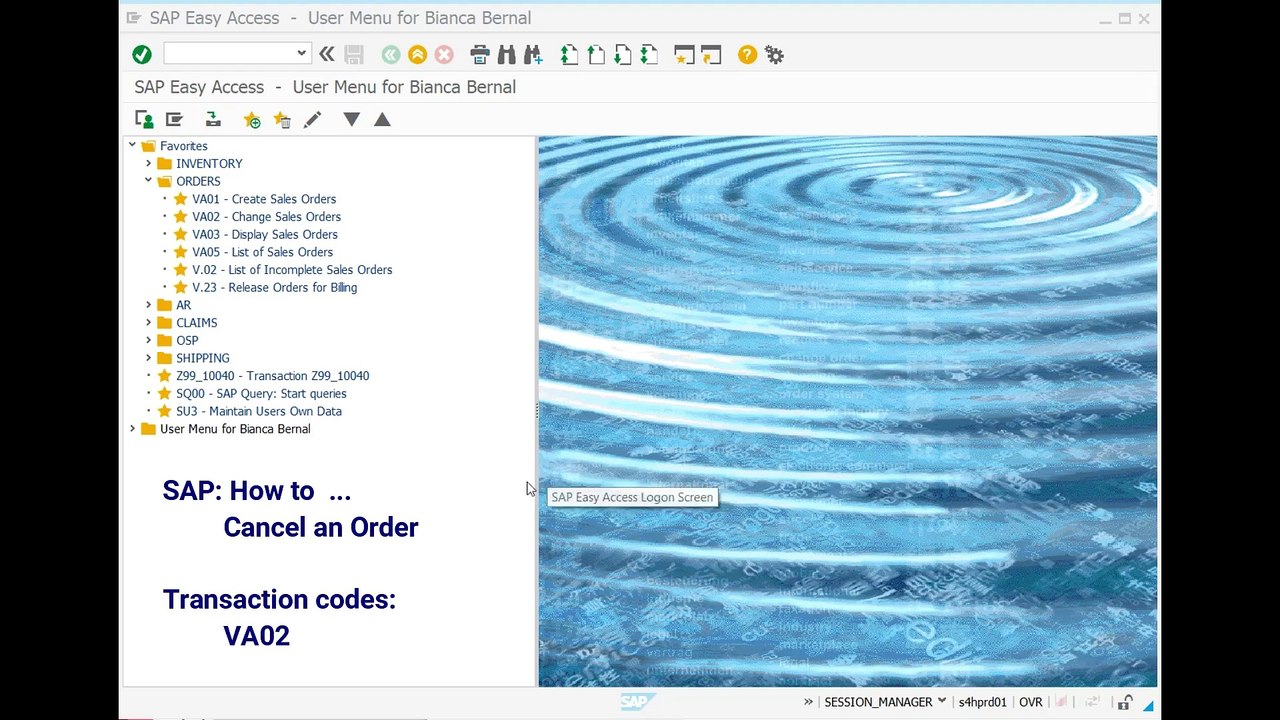Click the yellow Exit icon
1280x720 pixels.
[418, 55]
